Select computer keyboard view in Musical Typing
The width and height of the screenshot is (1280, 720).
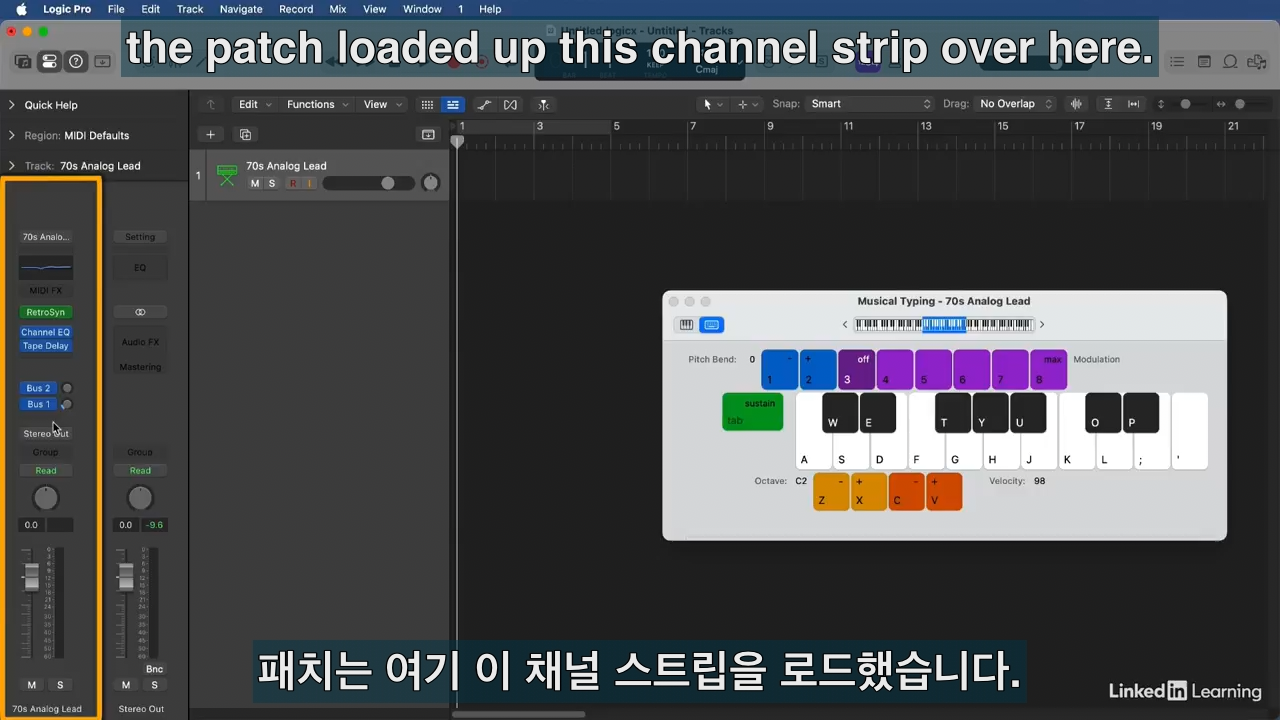tap(712, 325)
